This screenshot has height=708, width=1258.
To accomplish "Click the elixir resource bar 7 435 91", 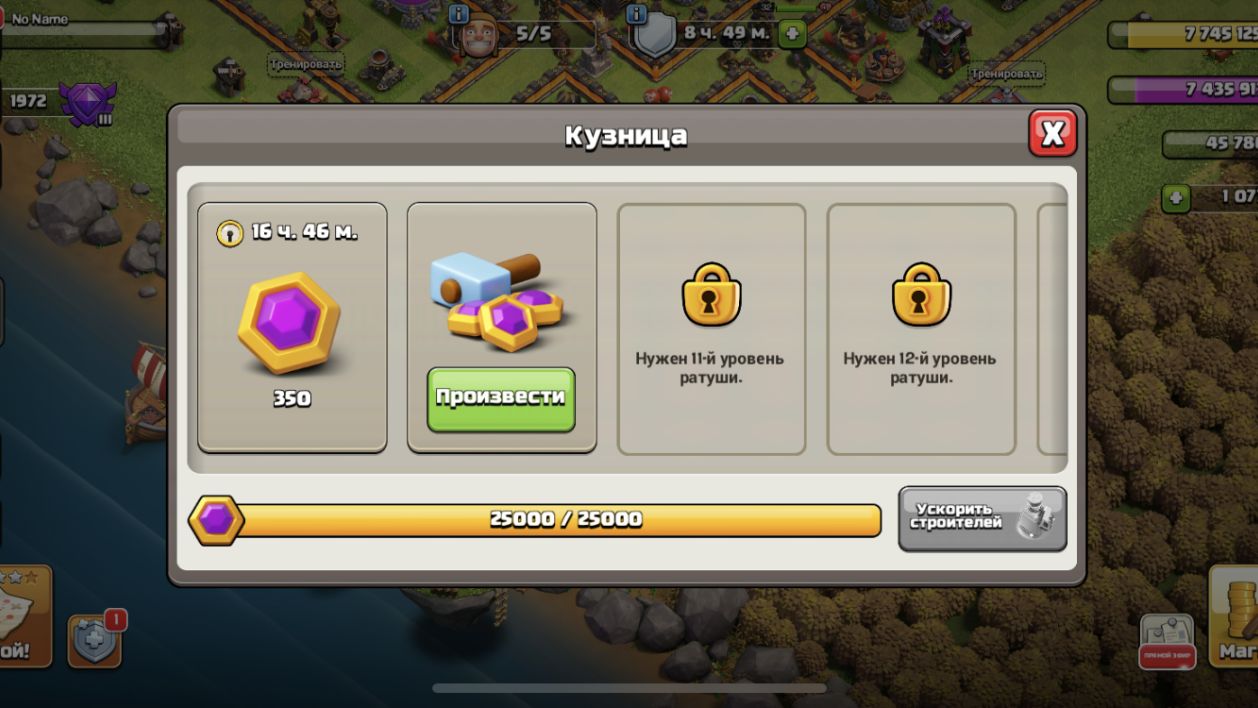I will [1183, 90].
